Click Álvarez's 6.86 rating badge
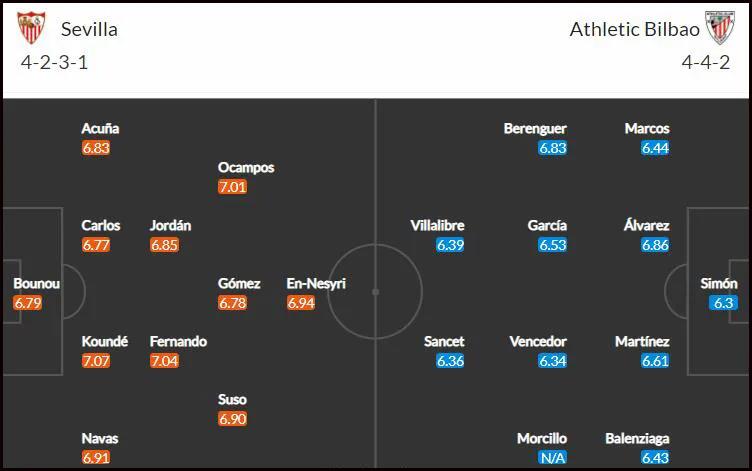This screenshot has height=471, width=752. [x=655, y=245]
